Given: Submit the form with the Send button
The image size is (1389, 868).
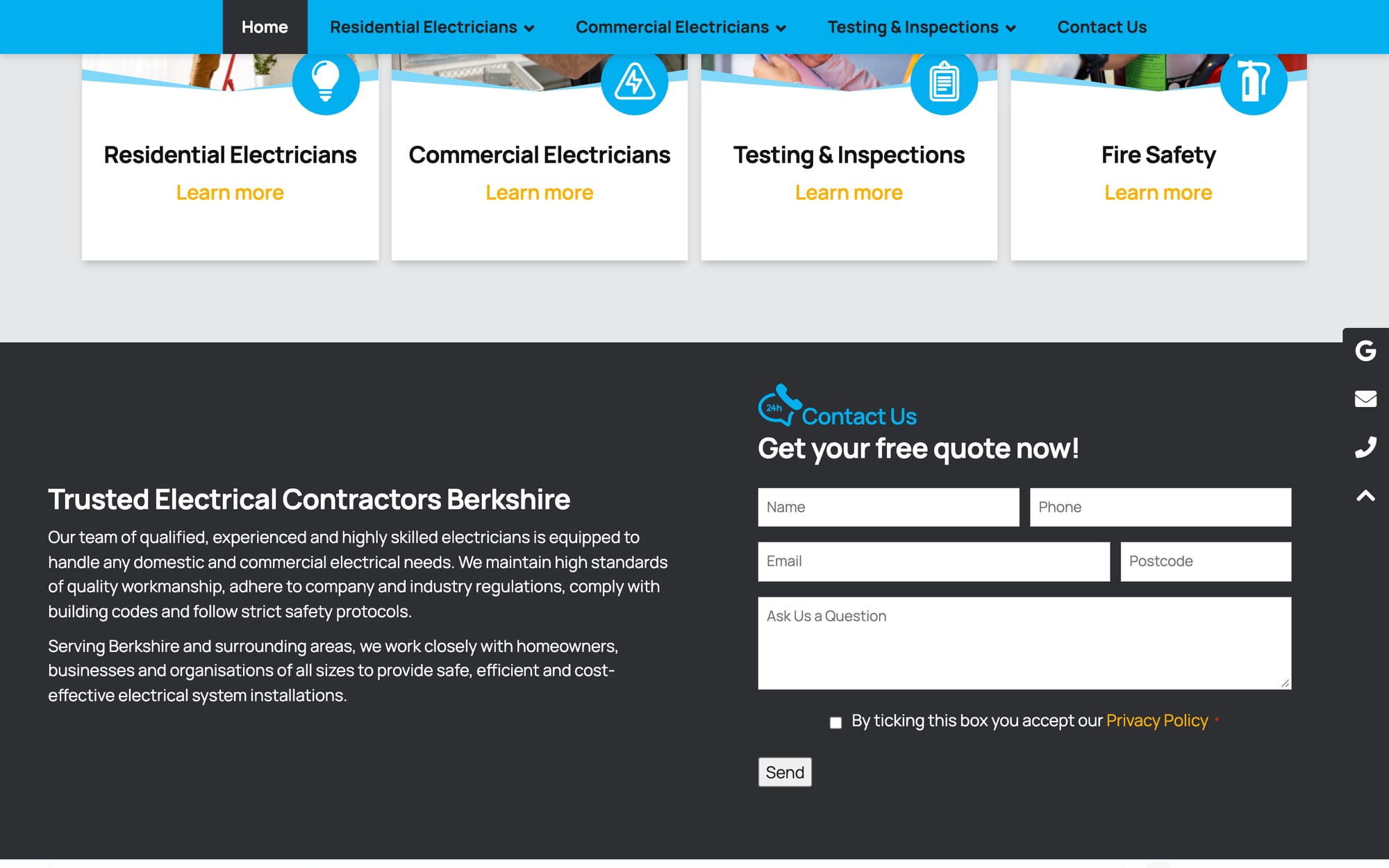Looking at the screenshot, I should pyautogui.click(x=785, y=772).
